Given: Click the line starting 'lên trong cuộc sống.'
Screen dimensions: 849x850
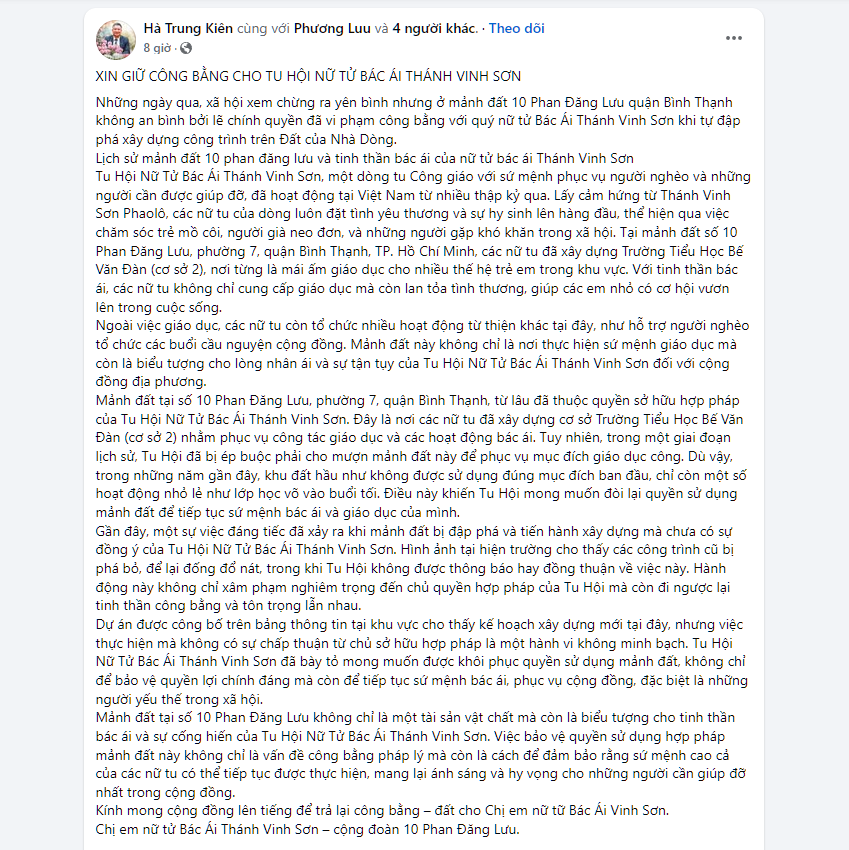Looking at the screenshot, I should pos(159,307).
